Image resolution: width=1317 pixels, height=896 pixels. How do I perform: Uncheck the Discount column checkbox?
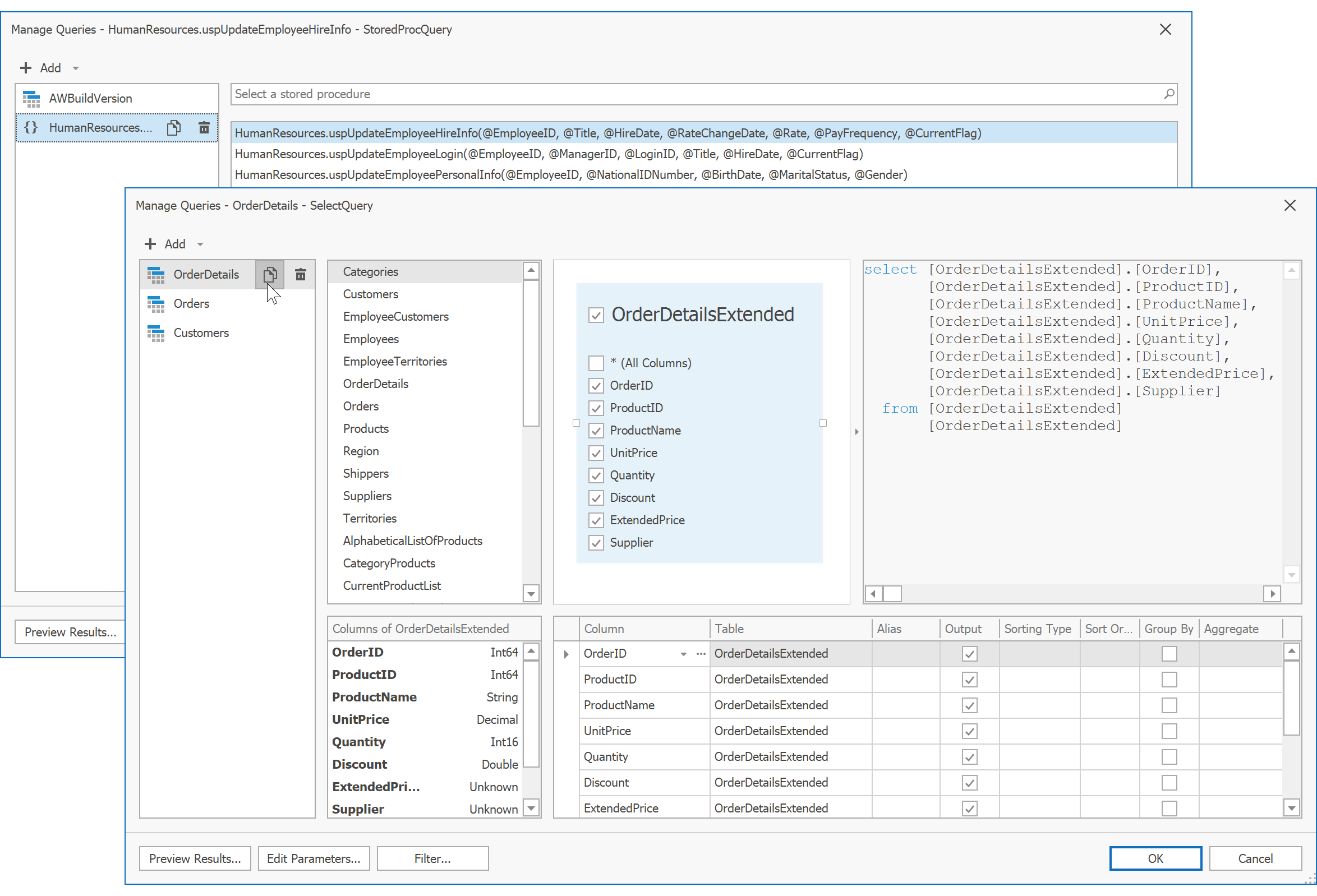point(596,498)
